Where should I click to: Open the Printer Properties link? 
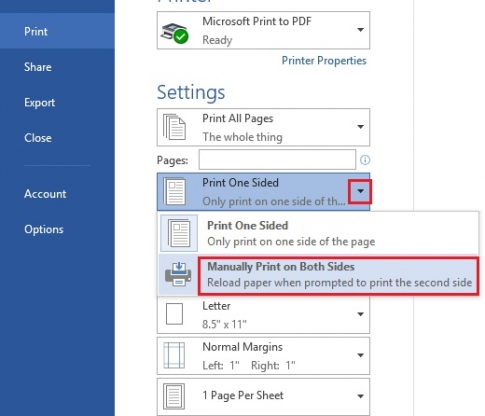pyautogui.click(x=324, y=61)
